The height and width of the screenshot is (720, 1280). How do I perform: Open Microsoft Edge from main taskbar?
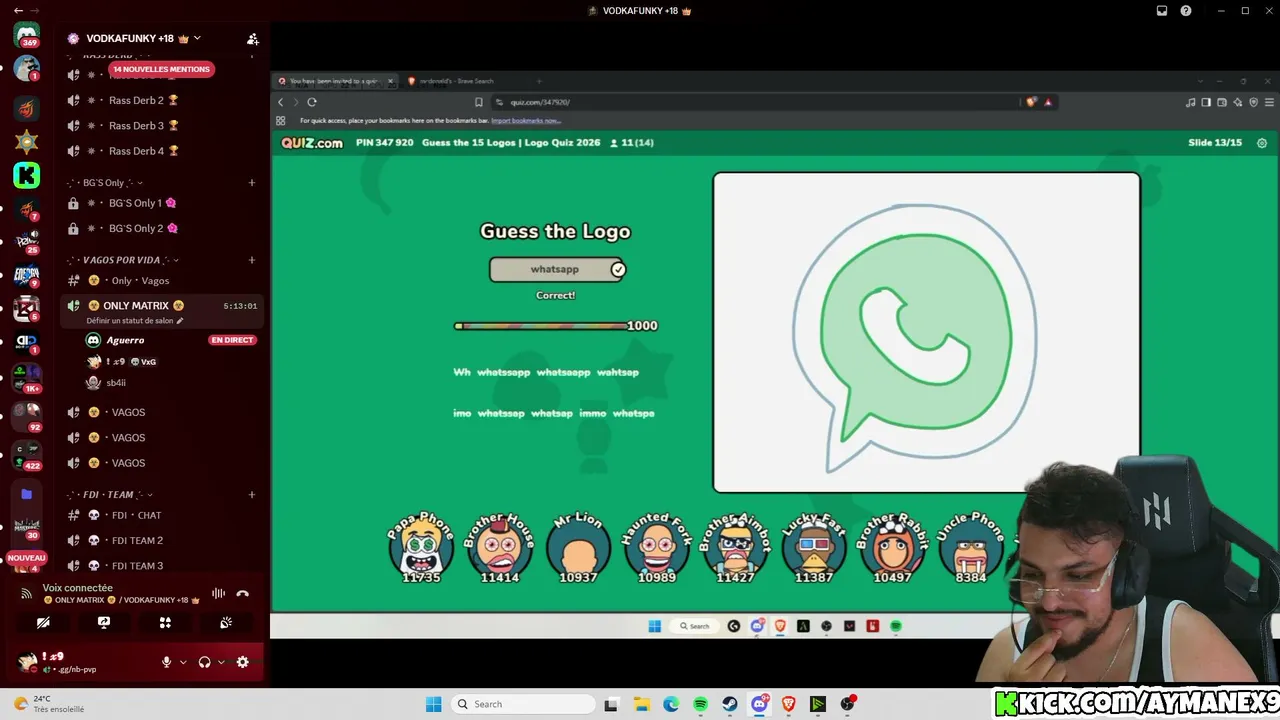(671, 704)
